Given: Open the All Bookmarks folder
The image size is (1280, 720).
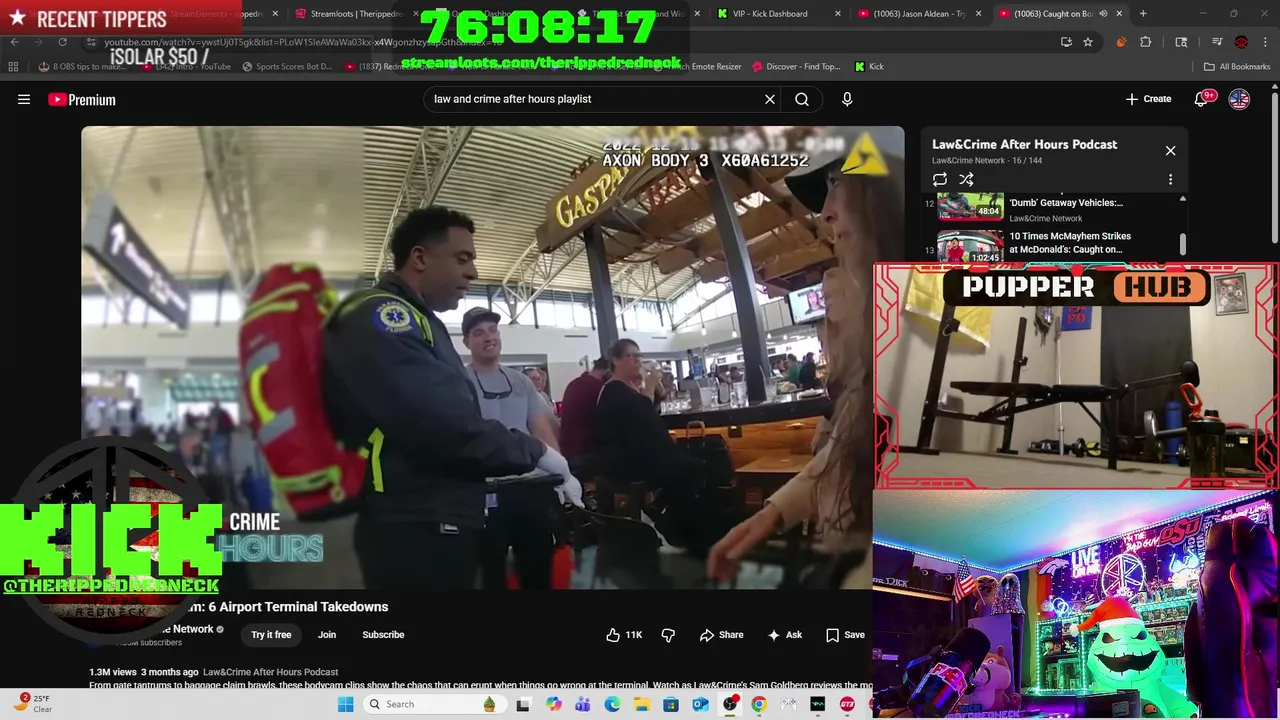Looking at the screenshot, I should (x=1237, y=67).
